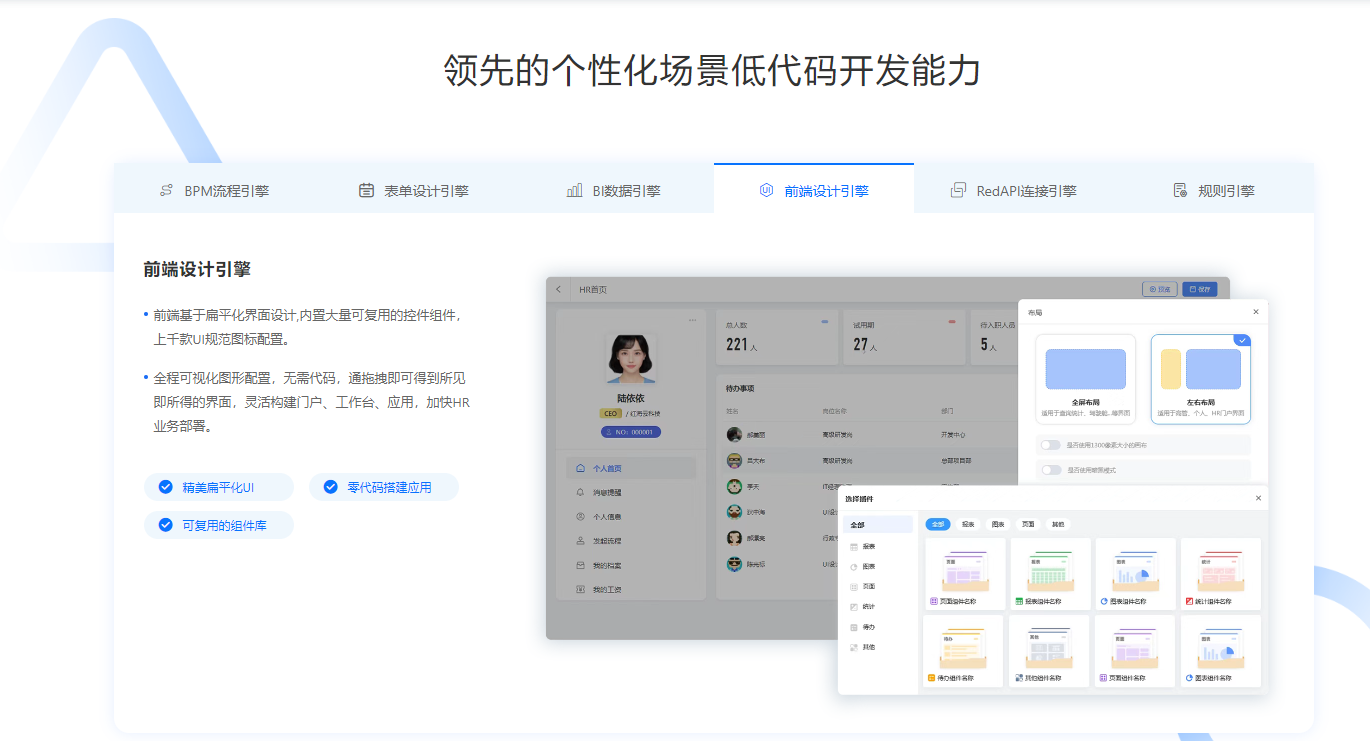Open the ellipsis menu on the profile card
Image resolution: width=1370 pixels, height=741 pixels.
[692, 320]
